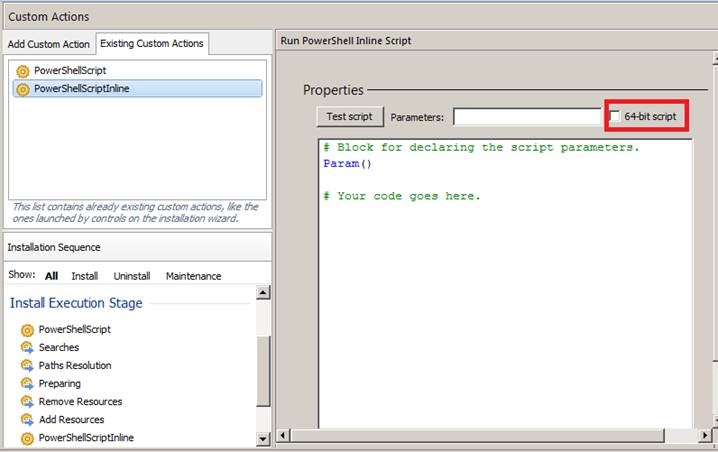Select the Preparing action icon
Screen dimensions: 718x452
[27, 383]
